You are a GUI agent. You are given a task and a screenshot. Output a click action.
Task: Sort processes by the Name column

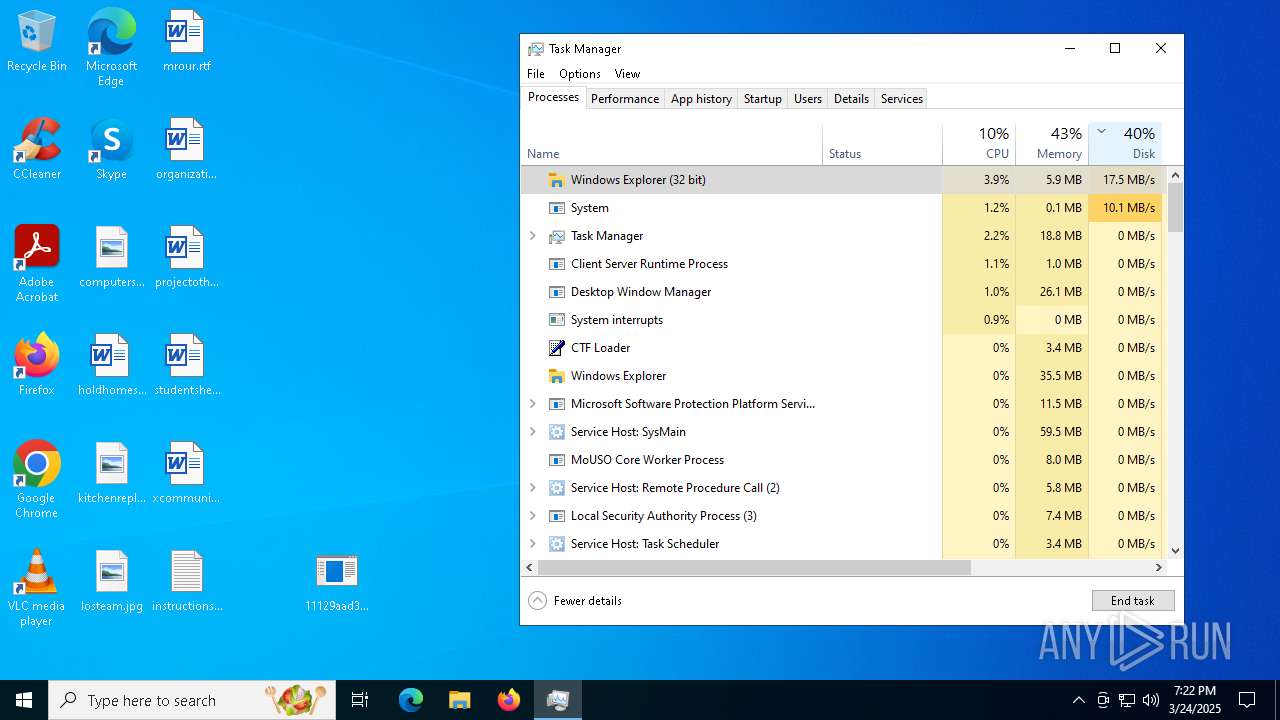point(672,144)
